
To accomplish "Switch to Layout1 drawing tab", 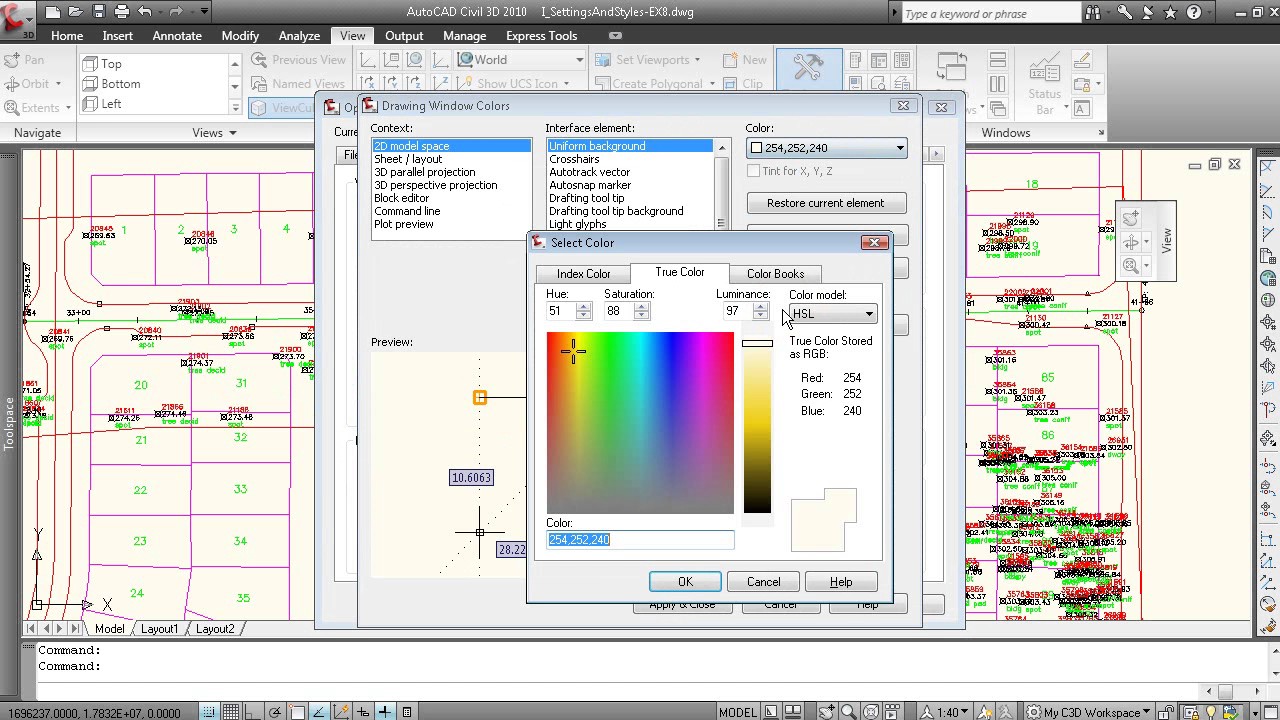I will (159, 629).
